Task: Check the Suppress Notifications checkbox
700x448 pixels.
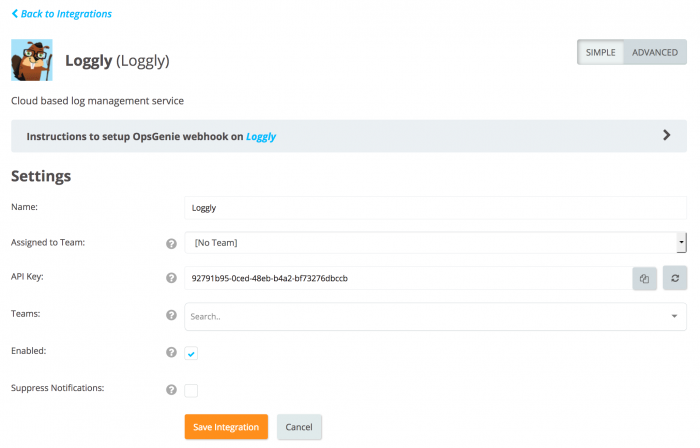Action: point(191,390)
